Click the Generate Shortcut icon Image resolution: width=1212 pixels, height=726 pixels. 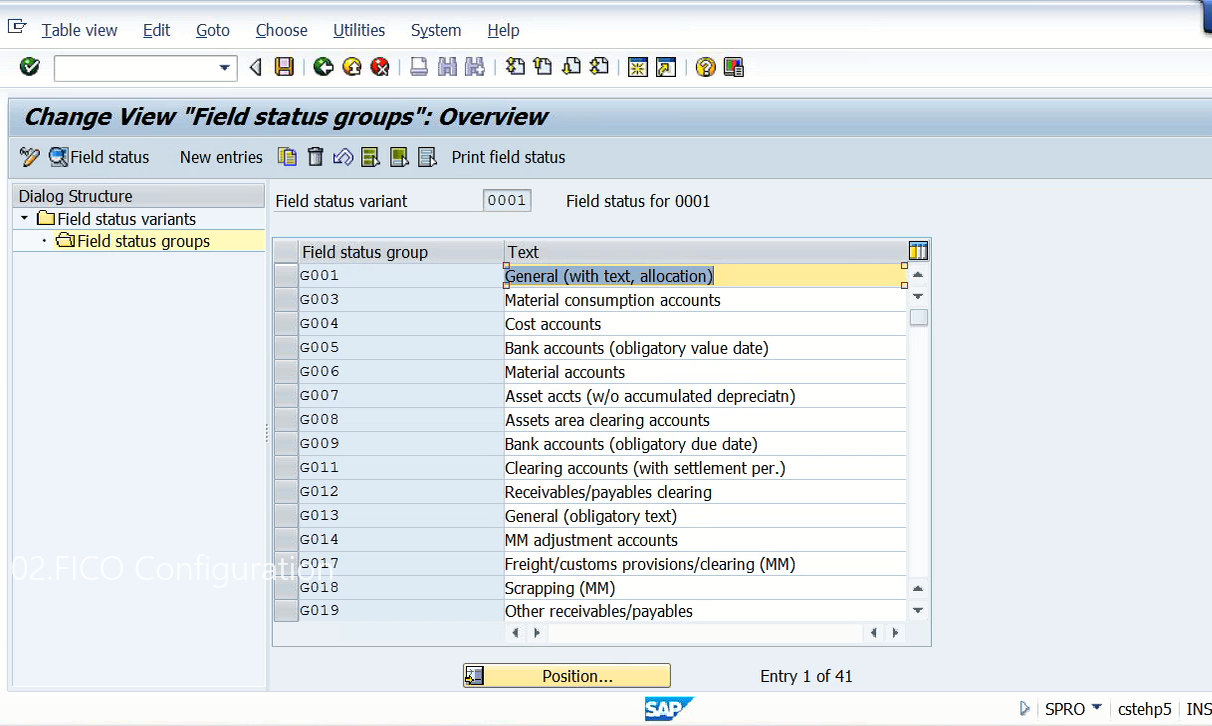(x=666, y=67)
